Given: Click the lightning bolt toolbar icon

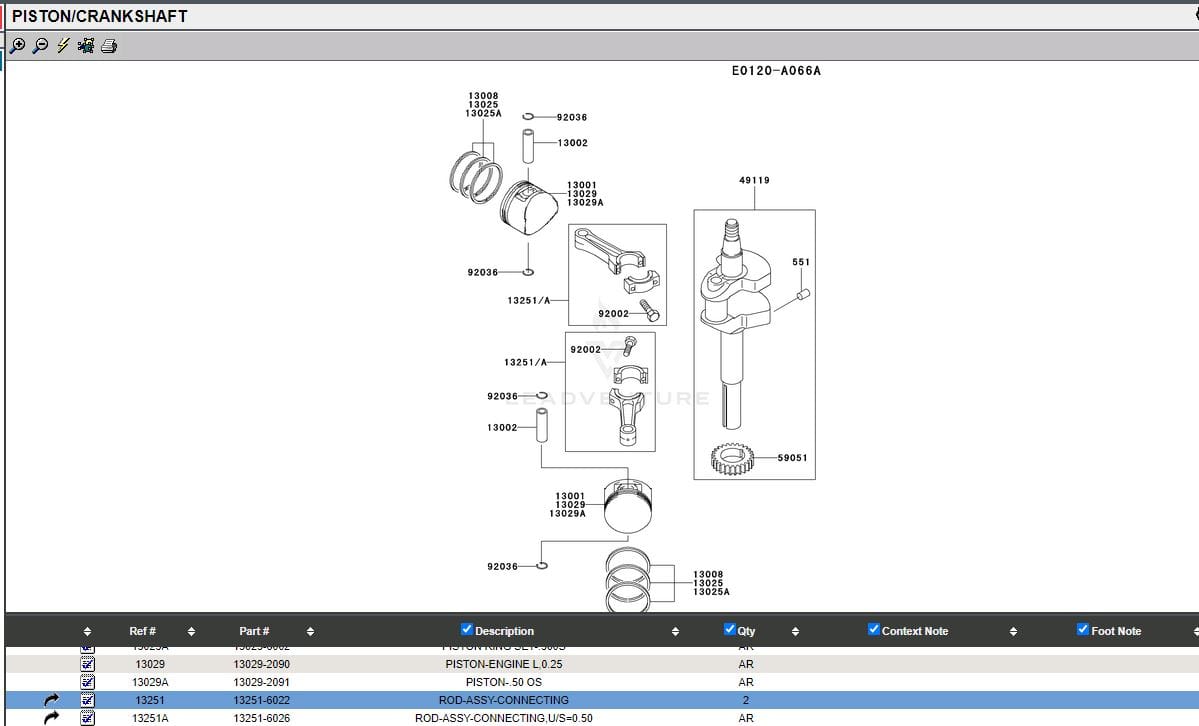Looking at the screenshot, I should click(63, 45).
